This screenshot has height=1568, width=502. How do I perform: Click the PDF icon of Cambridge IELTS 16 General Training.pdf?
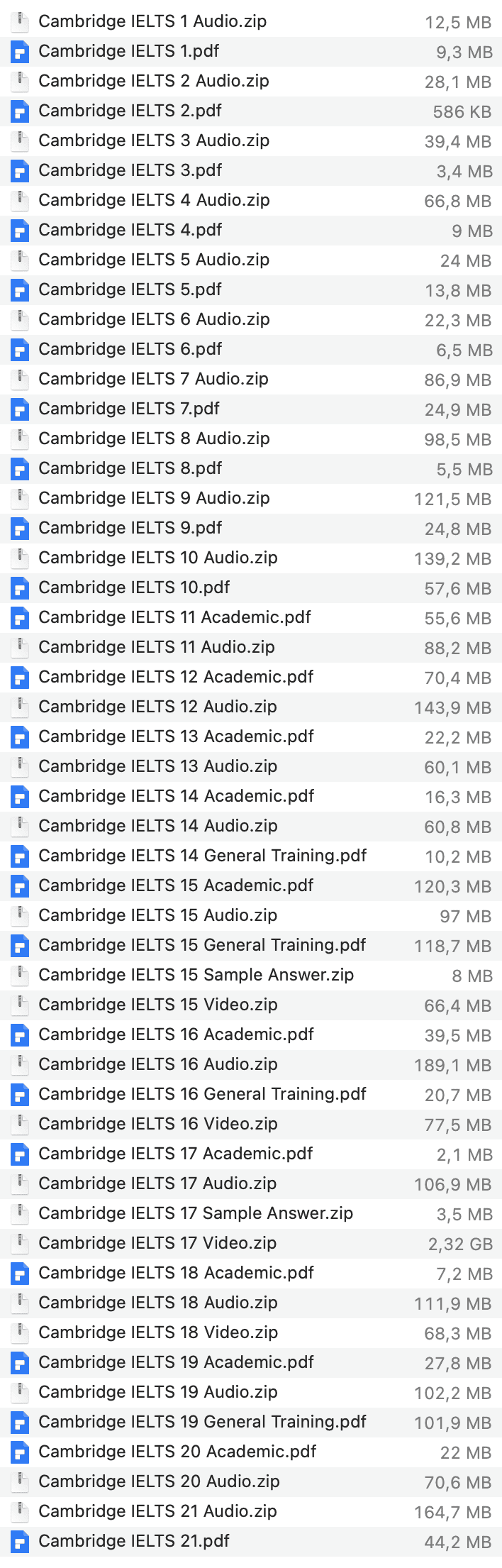21,1095
